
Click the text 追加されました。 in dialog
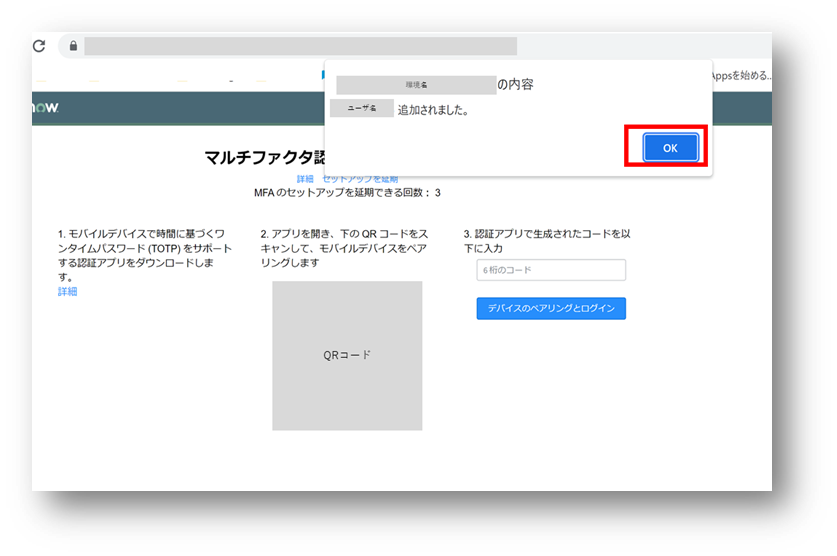pyautogui.click(x=433, y=110)
